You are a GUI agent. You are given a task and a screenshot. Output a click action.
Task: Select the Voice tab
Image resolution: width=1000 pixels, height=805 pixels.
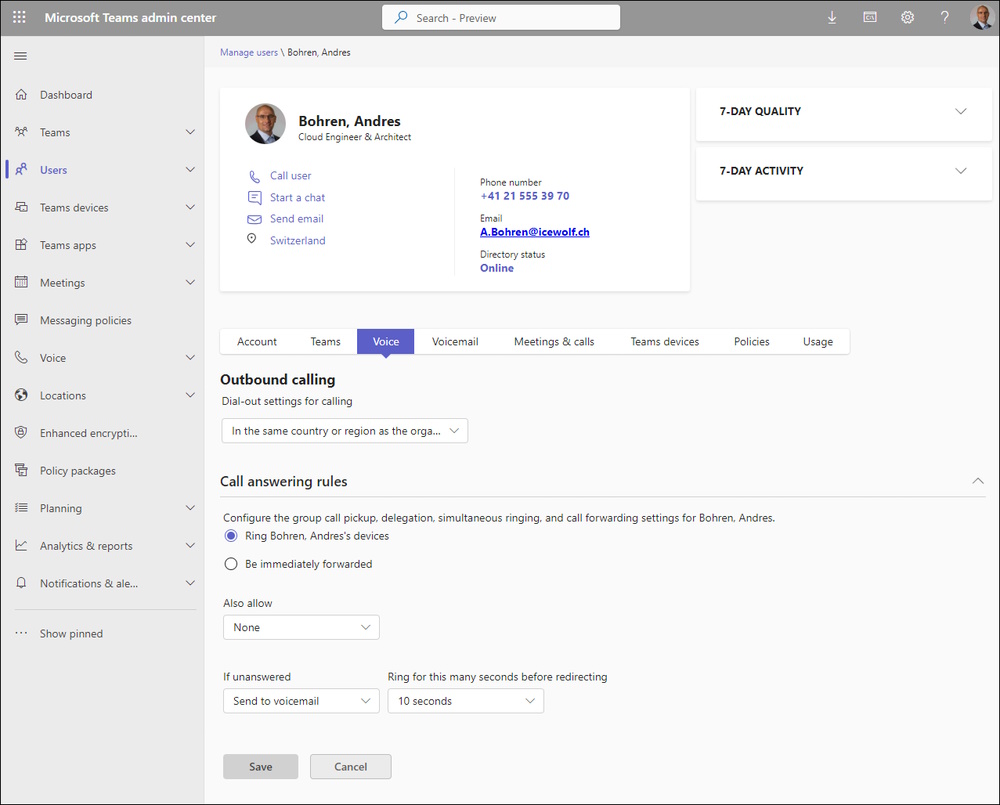(x=385, y=341)
